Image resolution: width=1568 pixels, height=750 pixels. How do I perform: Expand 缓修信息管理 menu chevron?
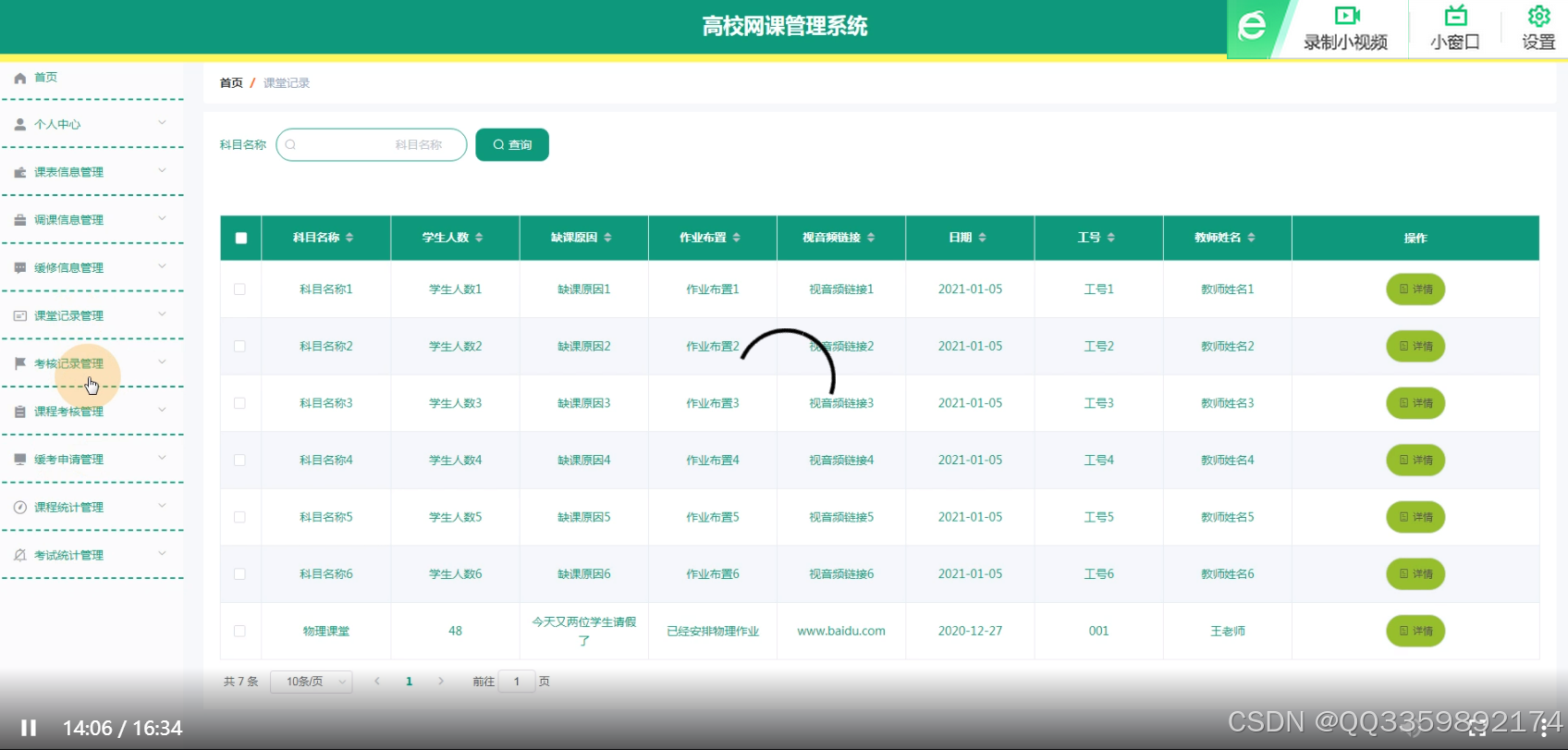click(x=162, y=266)
